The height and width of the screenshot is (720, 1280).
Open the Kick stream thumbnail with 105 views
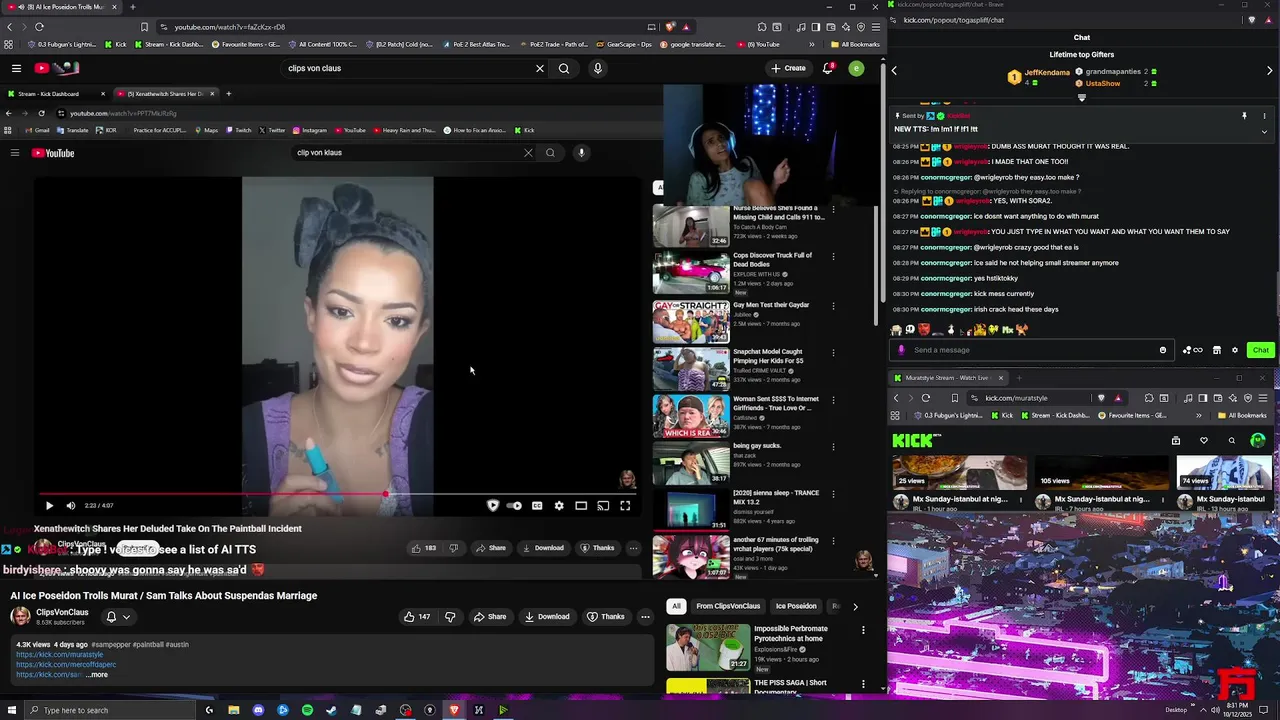[1101, 473]
